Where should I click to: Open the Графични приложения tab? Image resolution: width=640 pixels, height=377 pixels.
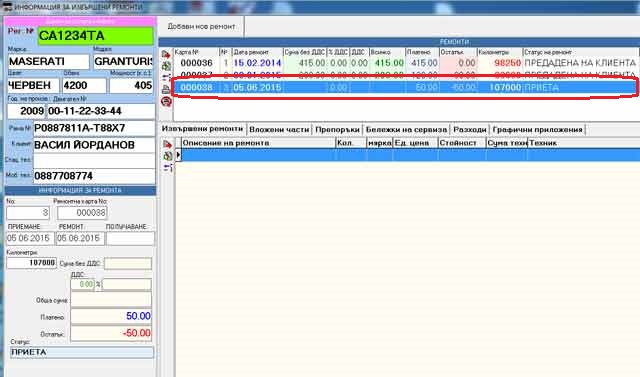click(538, 129)
